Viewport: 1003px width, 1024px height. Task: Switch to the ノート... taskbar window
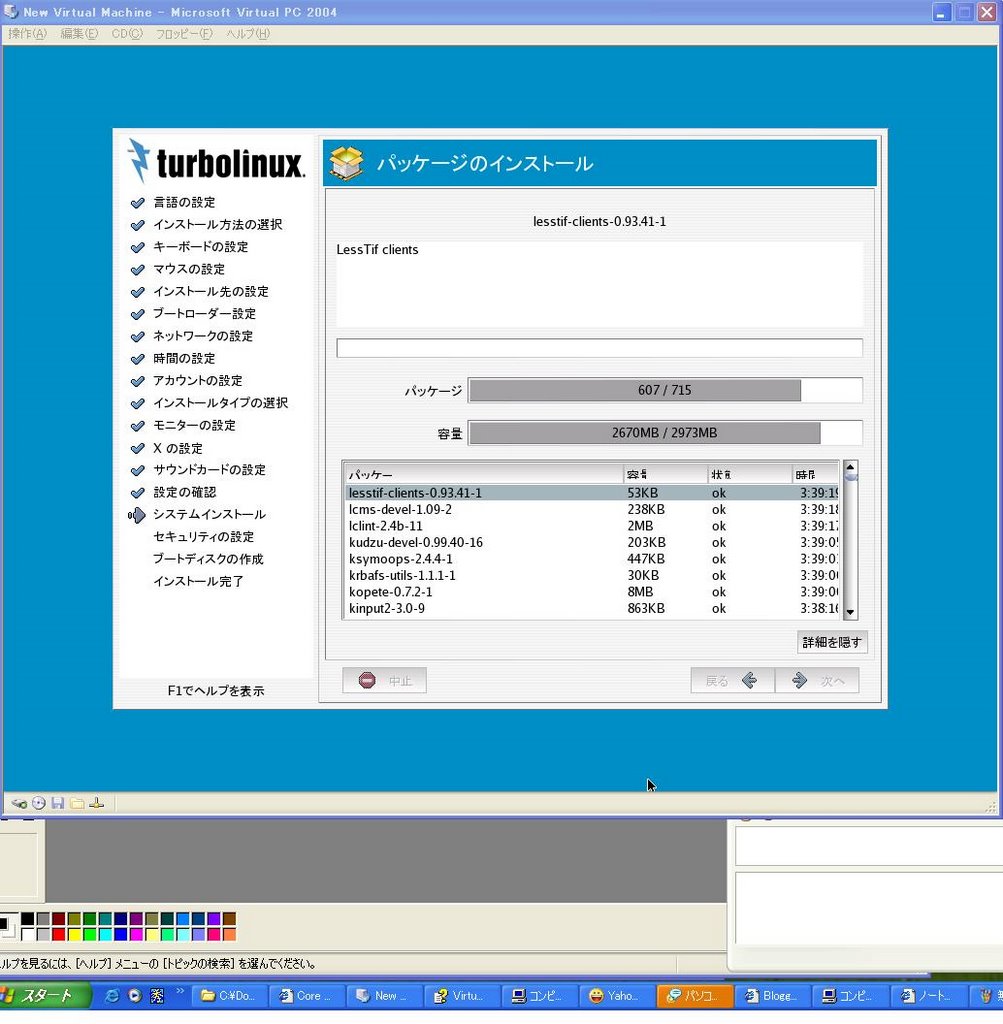point(927,995)
